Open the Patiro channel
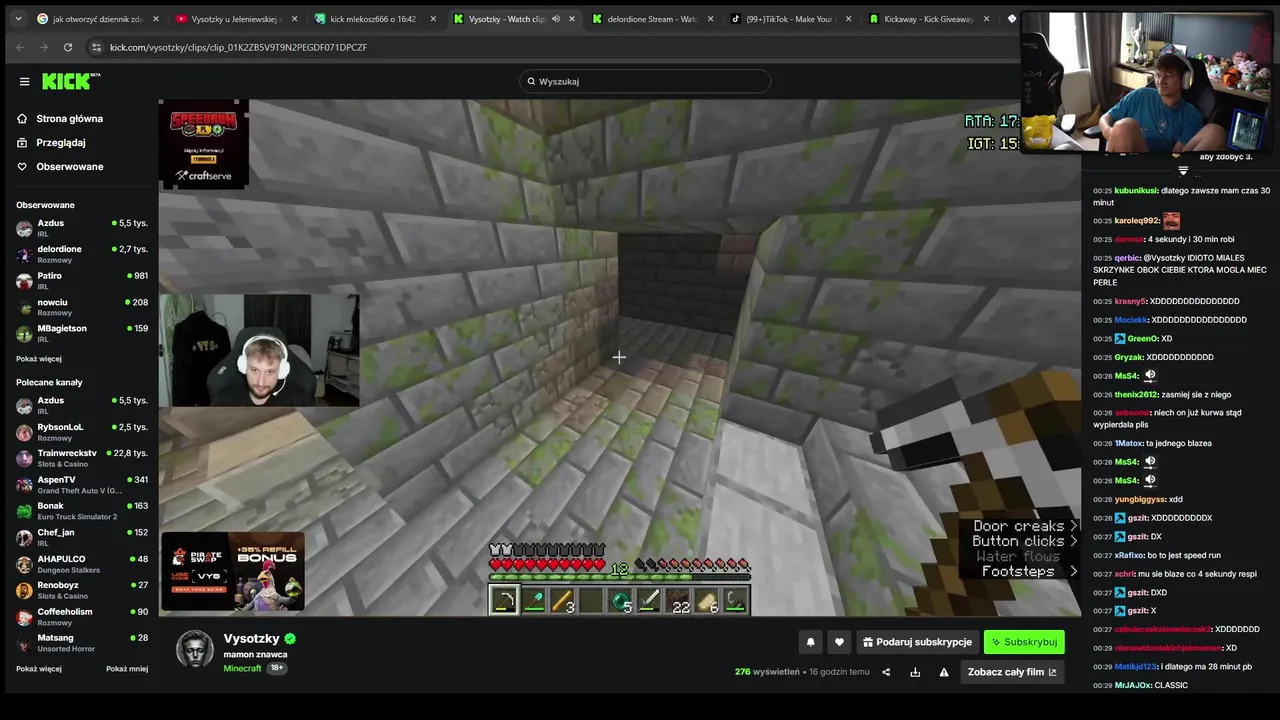1280x720 pixels. [82, 280]
